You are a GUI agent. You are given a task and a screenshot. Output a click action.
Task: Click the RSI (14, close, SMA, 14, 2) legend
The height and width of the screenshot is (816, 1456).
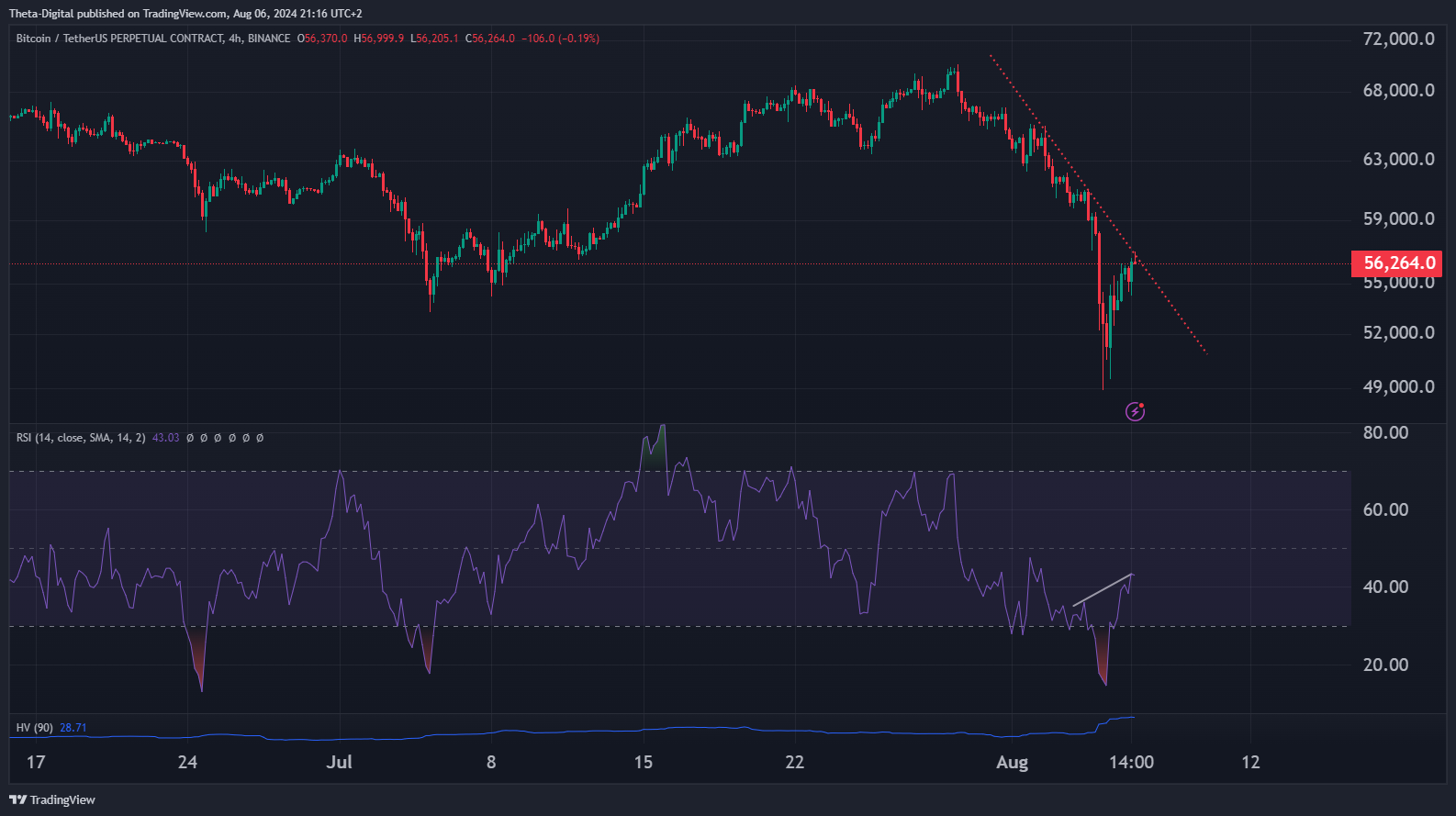[x=81, y=438]
